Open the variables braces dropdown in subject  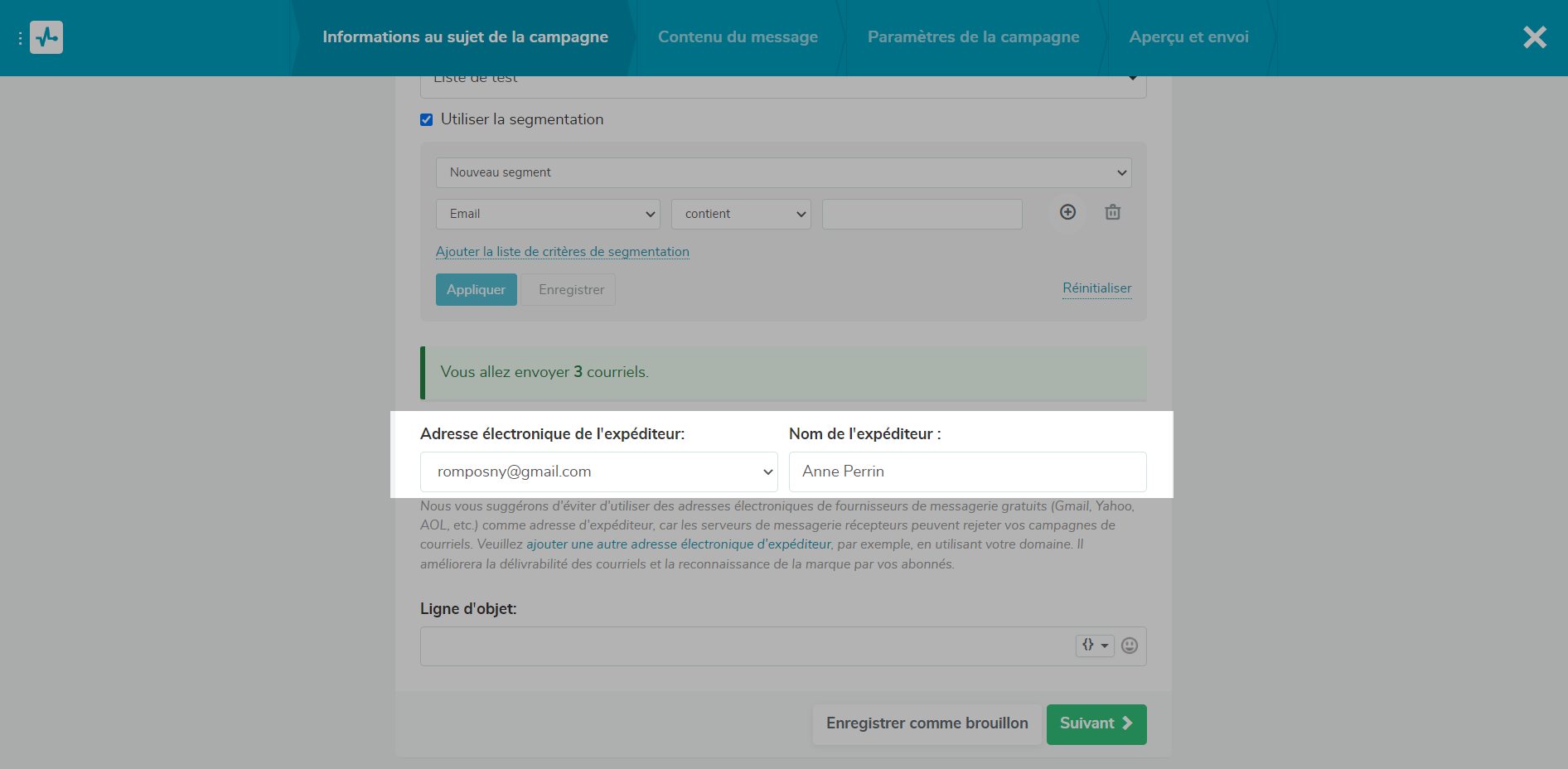click(1095, 646)
